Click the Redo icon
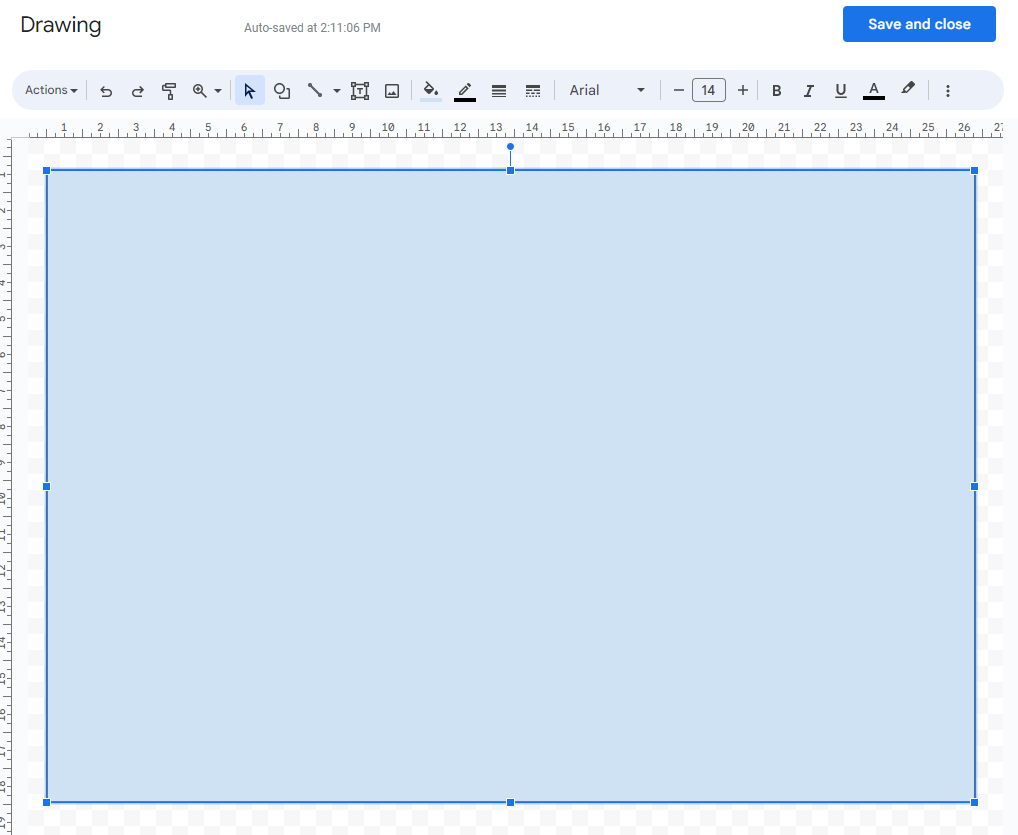The height and width of the screenshot is (835, 1018). pyautogui.click(x=138, y=90)
